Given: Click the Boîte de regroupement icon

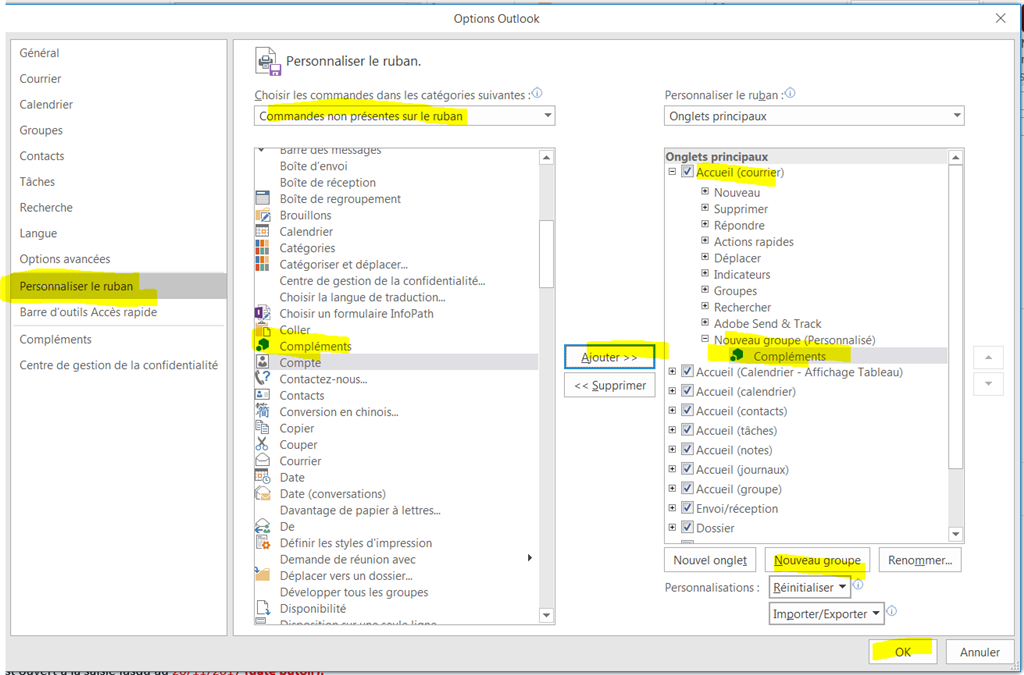Looking at the screenshot, I should pyautogui.click(x=263, y=198).
